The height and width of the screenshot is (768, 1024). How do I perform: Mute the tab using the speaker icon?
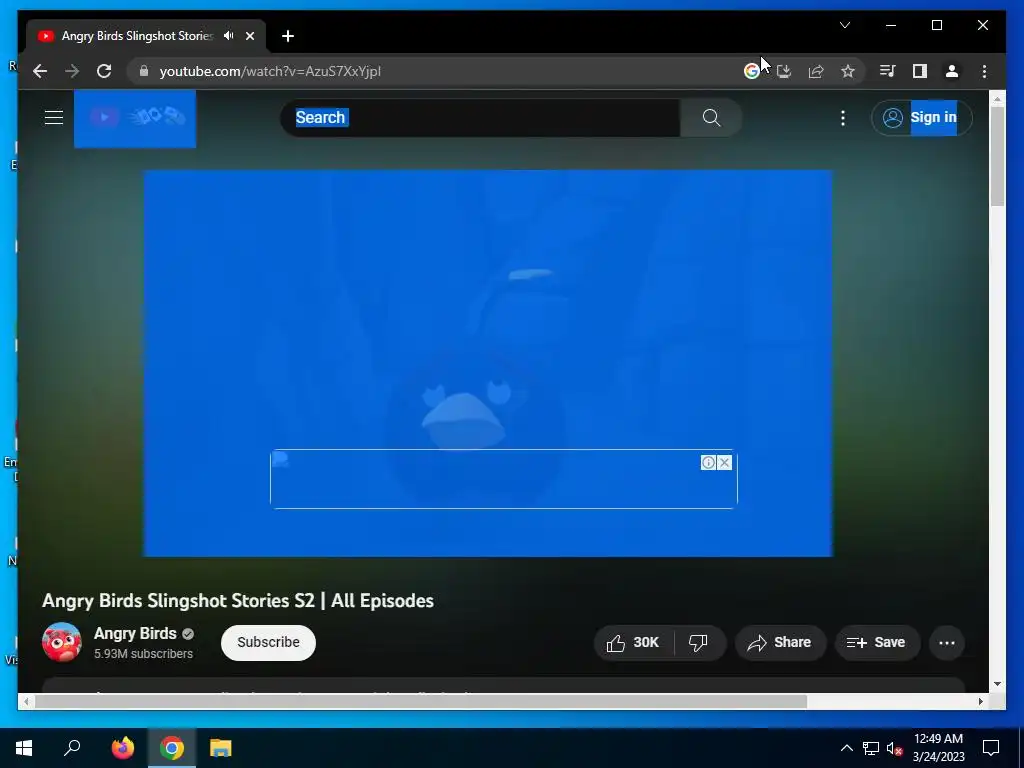pos(228,36)
